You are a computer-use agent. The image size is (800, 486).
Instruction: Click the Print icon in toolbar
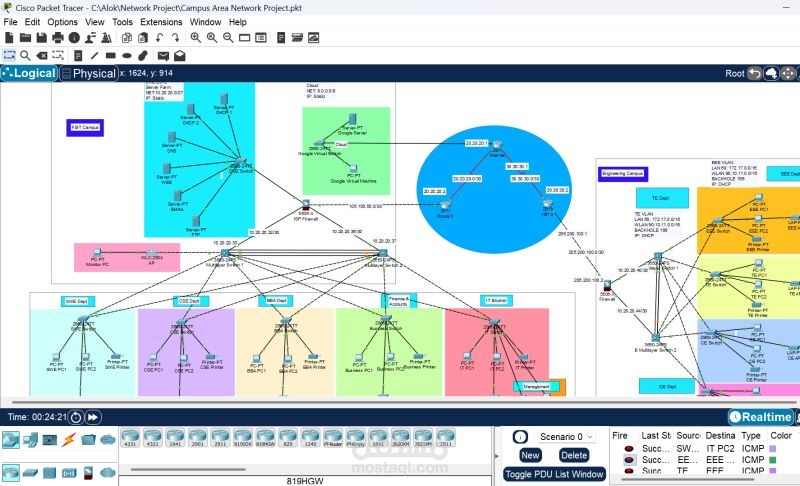point(58,38)
